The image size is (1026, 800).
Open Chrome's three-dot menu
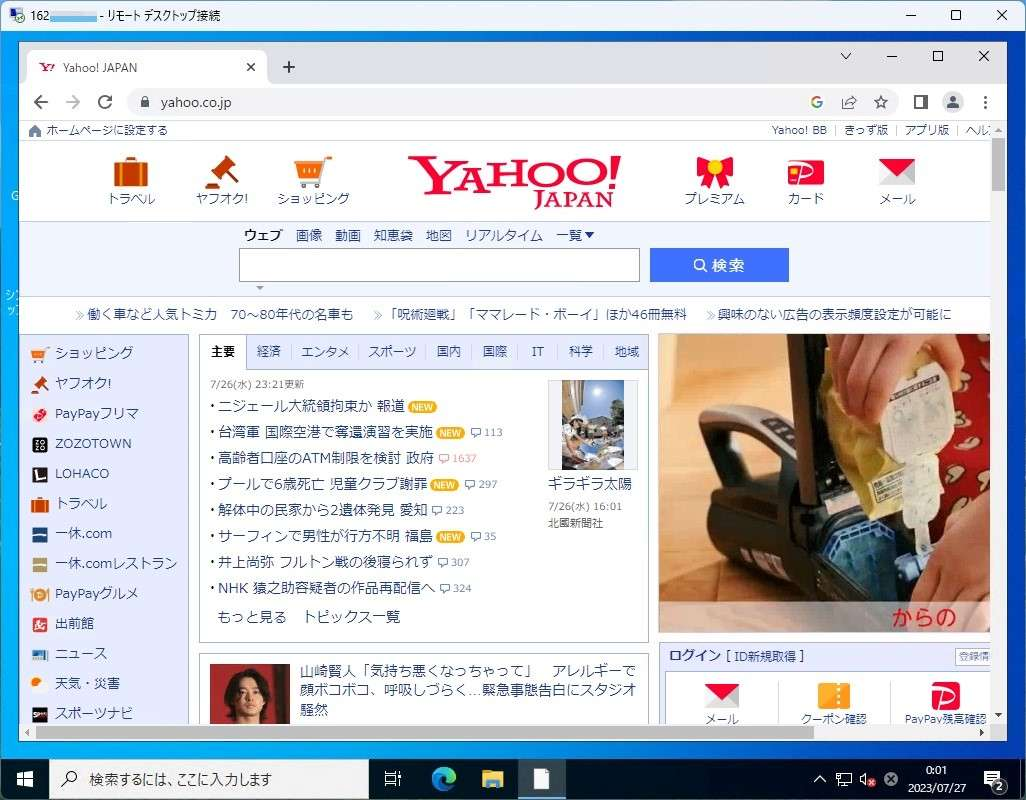click(985, 102)
